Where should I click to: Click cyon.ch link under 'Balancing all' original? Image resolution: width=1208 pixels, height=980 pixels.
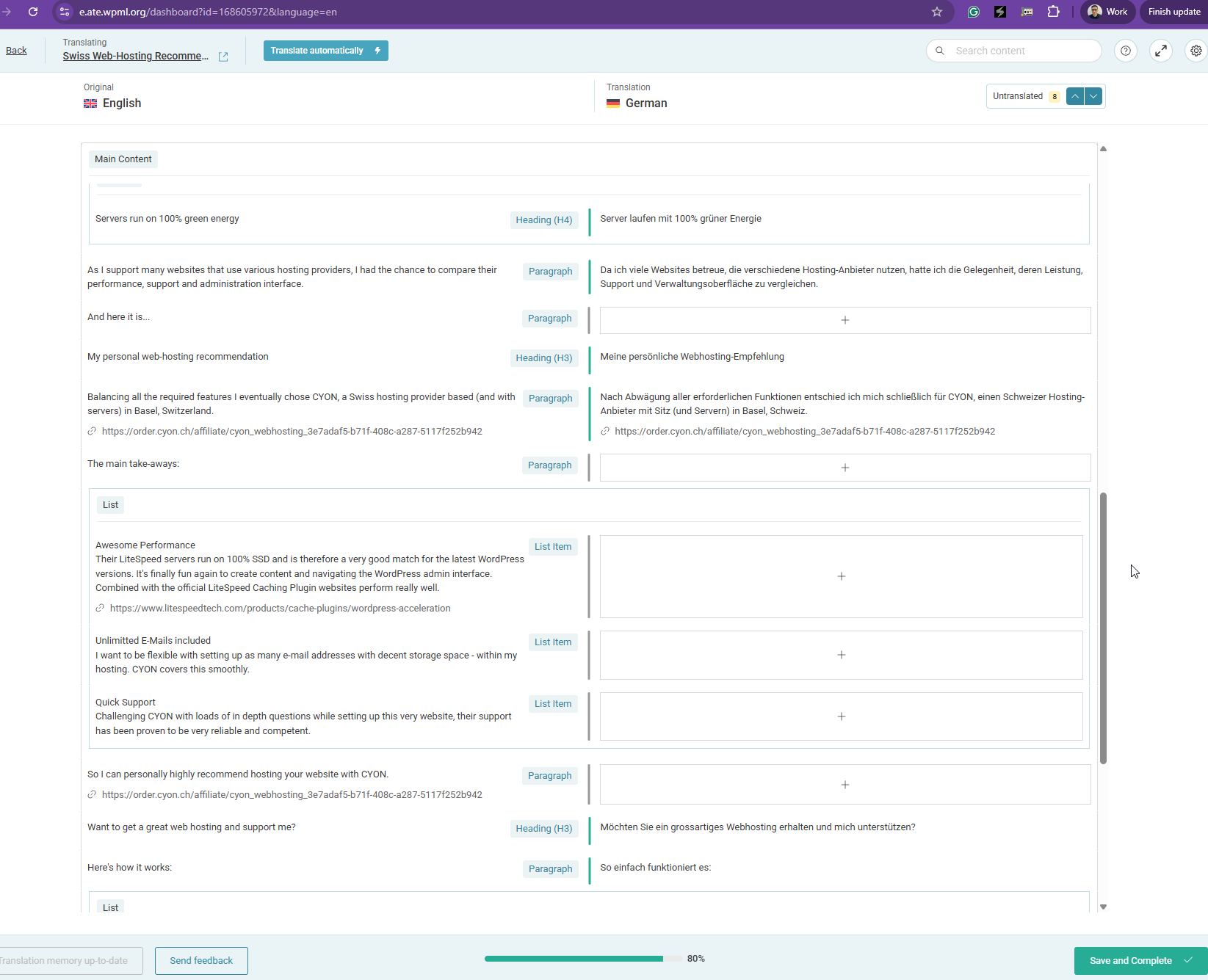click(292, 432)
